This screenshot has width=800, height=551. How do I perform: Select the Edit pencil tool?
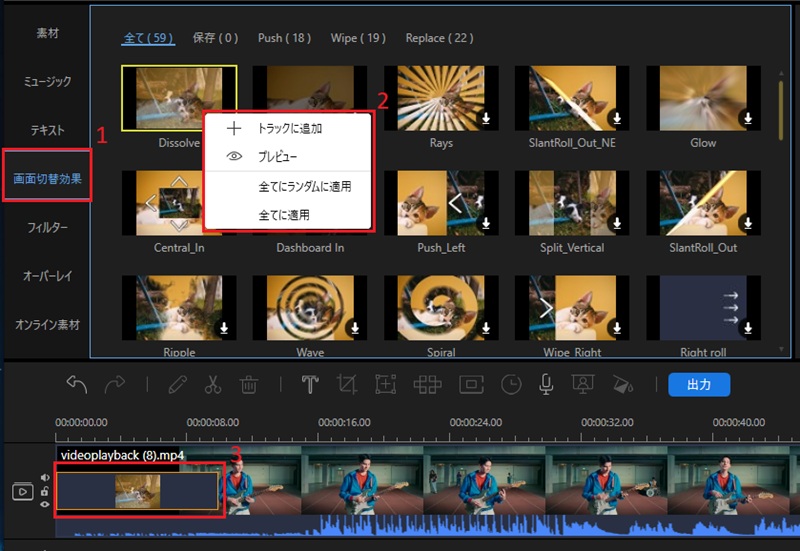[x=178, y=385]
